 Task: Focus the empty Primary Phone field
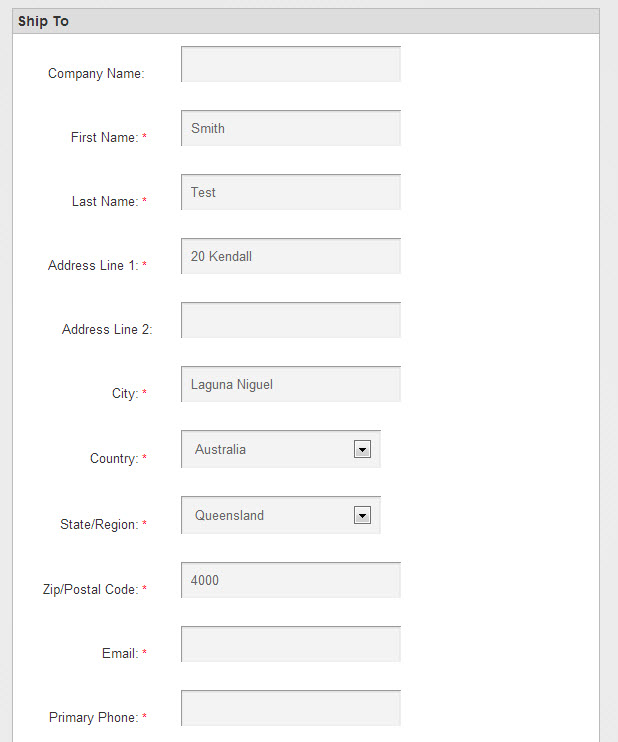(291, 708)
